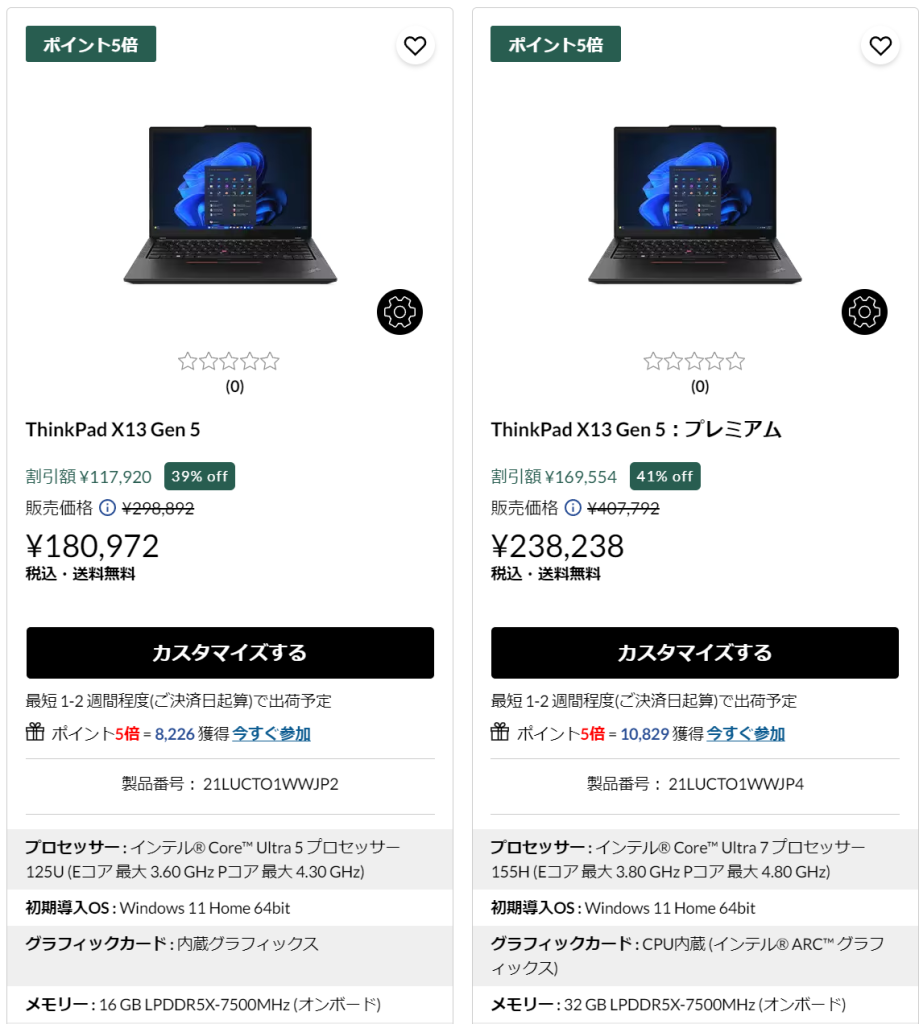Click ポイント5倍 badge on left card

coord(91,44)
